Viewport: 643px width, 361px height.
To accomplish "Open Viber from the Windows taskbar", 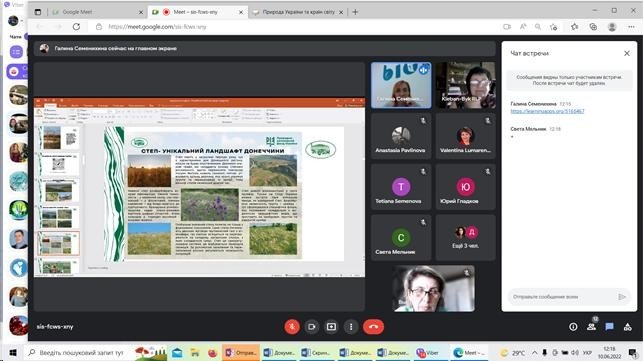I will 428,352.
